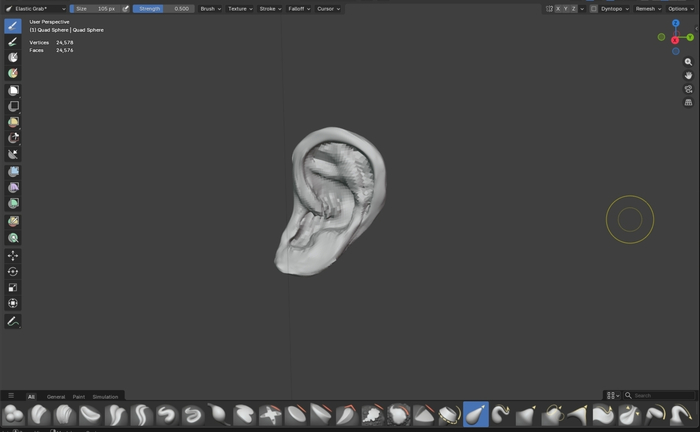Select the Draw Face Sets tool
700x432 pixels.
(13, 73)
